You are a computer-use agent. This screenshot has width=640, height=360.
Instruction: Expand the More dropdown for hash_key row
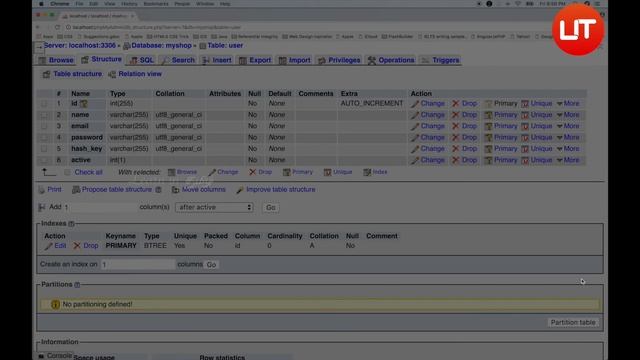pyautogui.click(x=568, y=149)
